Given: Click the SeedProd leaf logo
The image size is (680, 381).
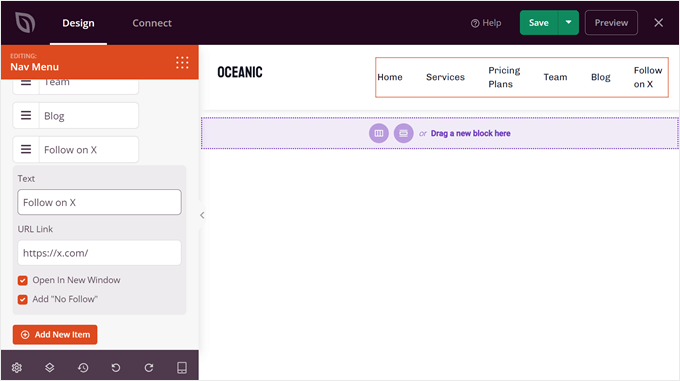Looking at the screenshot, I should pyautogui.click(x=25, y=23).
